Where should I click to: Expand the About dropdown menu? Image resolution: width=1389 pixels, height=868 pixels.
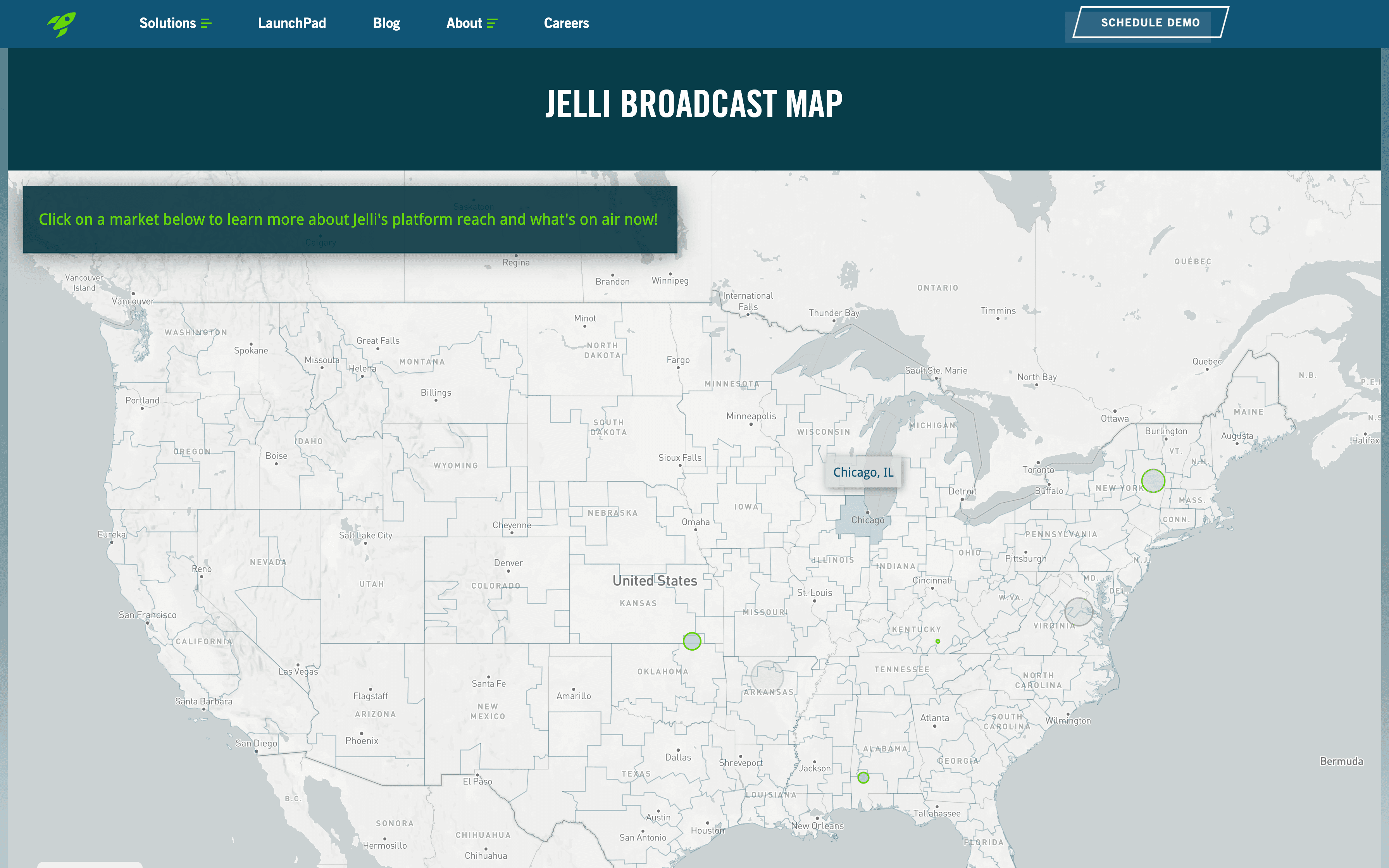tap(471, 23)
